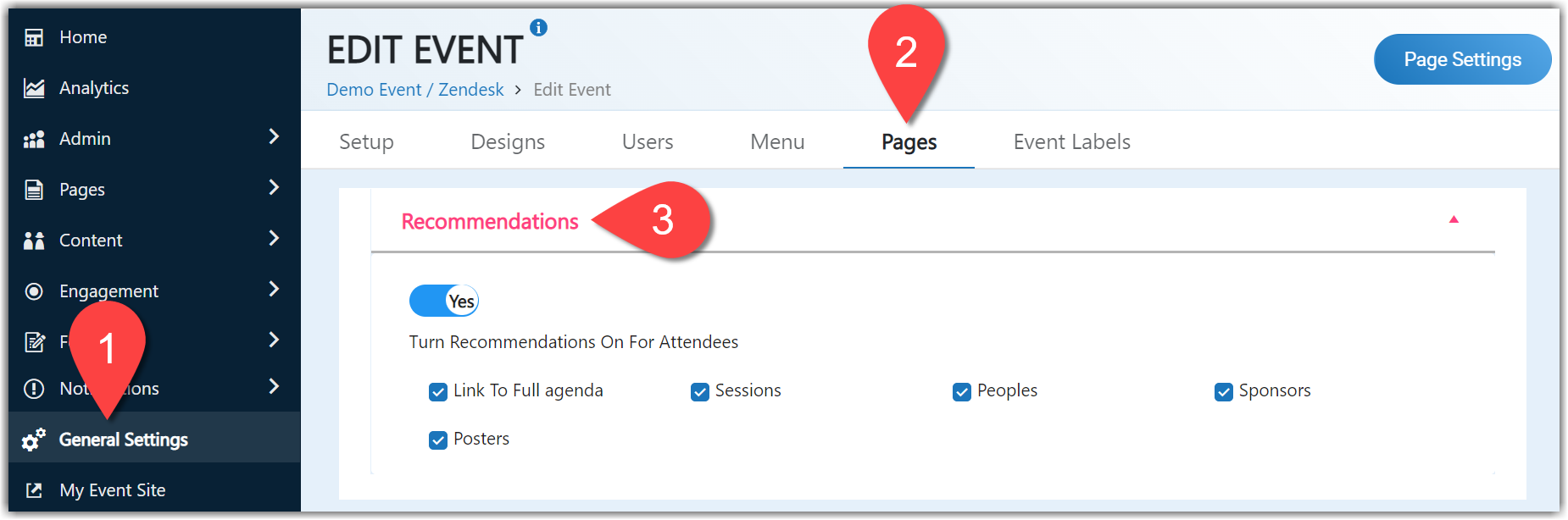Uncheck the Link To Full agenda checkbox

[x=438, y=391]
